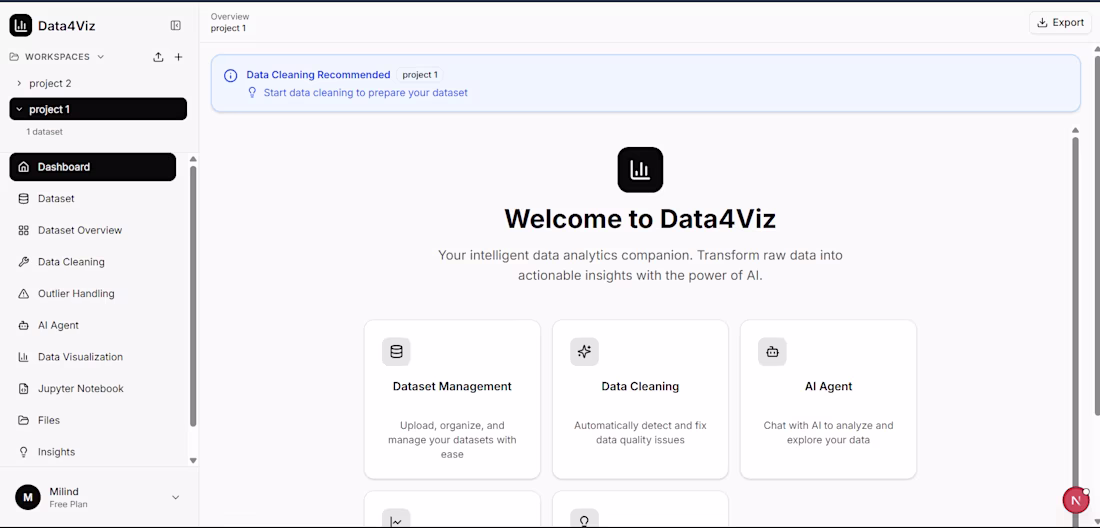
Task: Click the Data4Viz logo icon
Action: pos(21,25)
